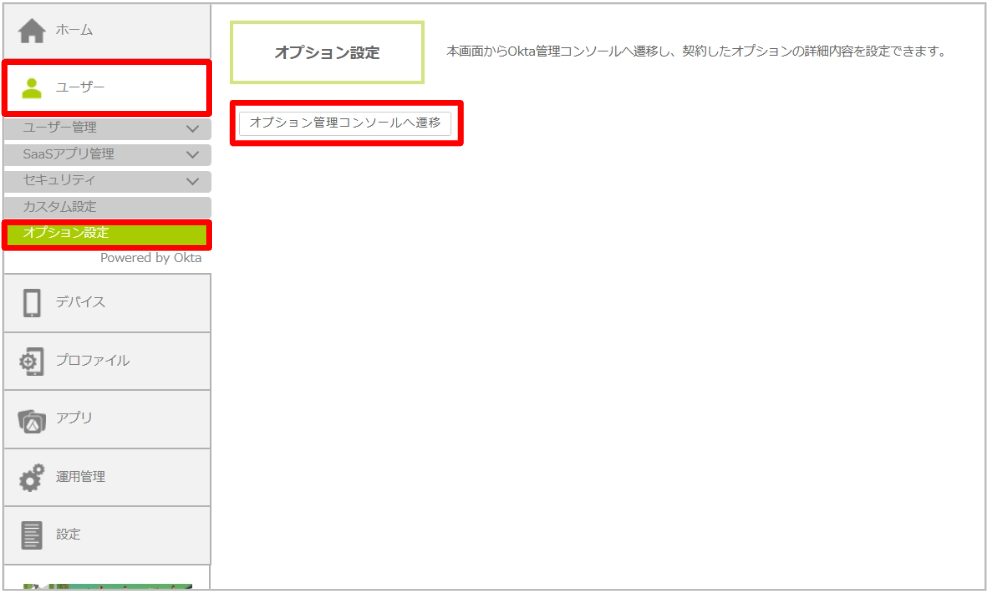This screenshot has width=988, height=592.
Task: Click the green user silhouette icon
Action: (x=32, y=88)
